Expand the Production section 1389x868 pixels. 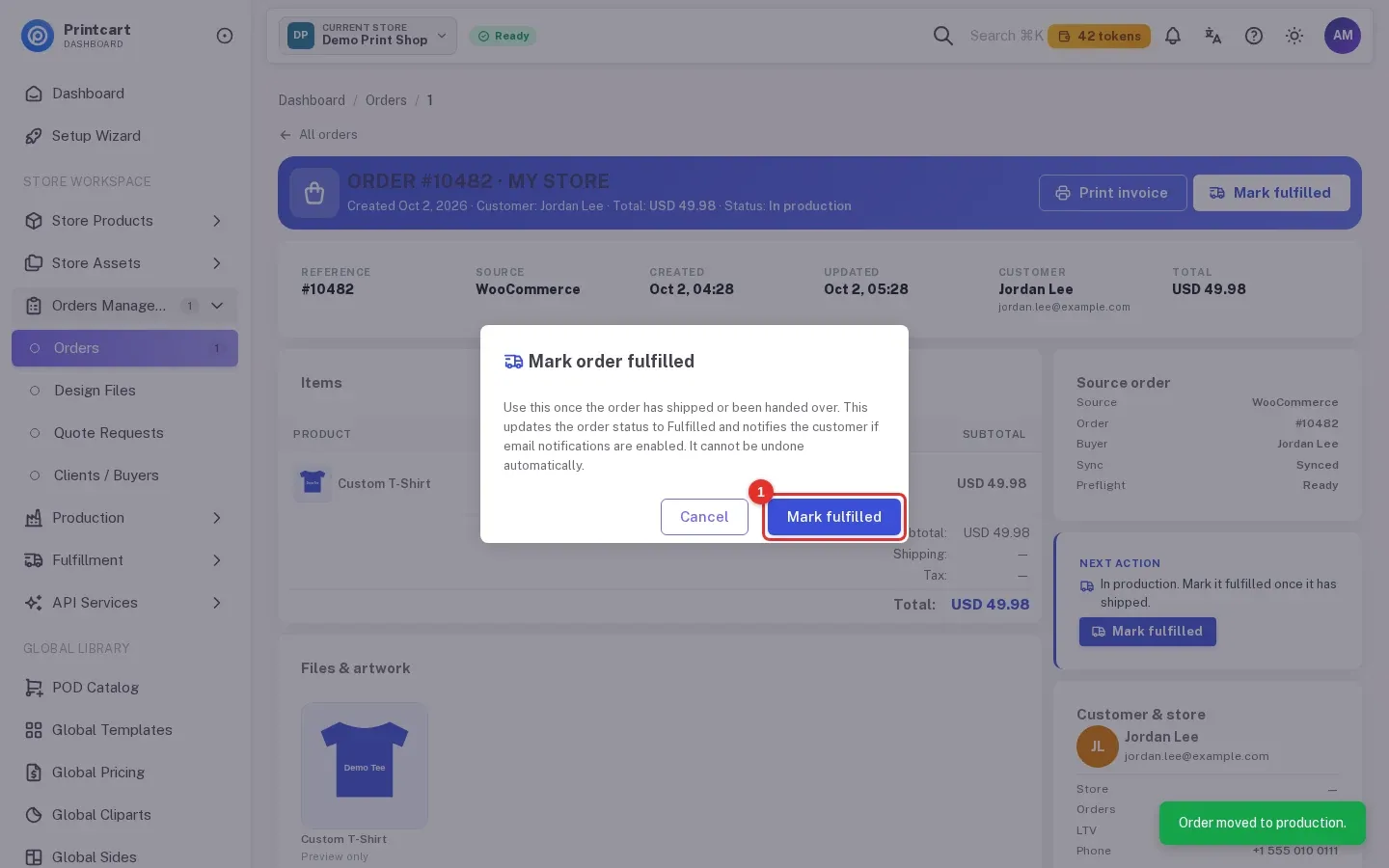pyautogui.click(x=125, y=518)
